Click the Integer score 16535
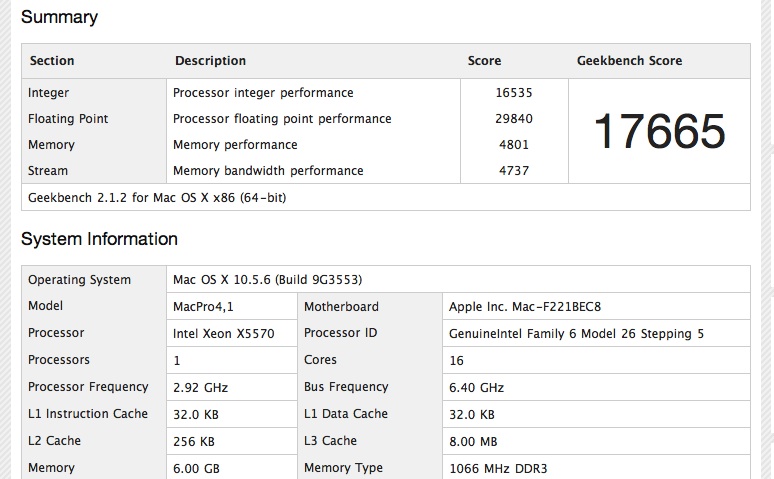 514,93
